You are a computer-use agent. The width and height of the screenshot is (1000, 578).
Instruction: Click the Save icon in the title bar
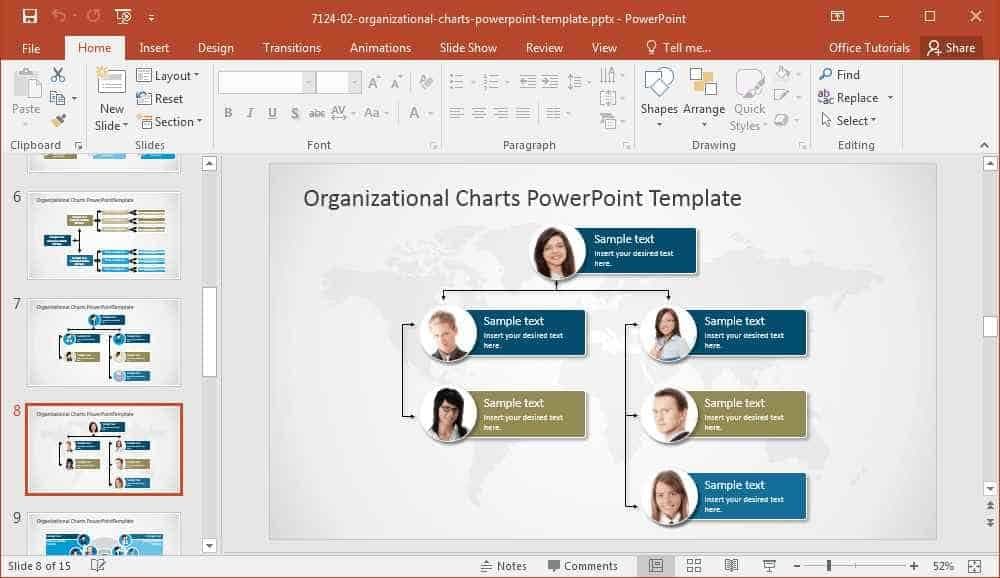click(29, 17)
